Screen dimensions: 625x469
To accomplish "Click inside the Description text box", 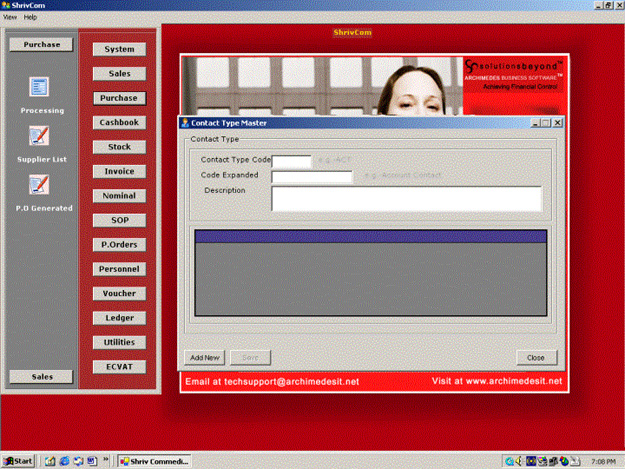I will 406,198.
